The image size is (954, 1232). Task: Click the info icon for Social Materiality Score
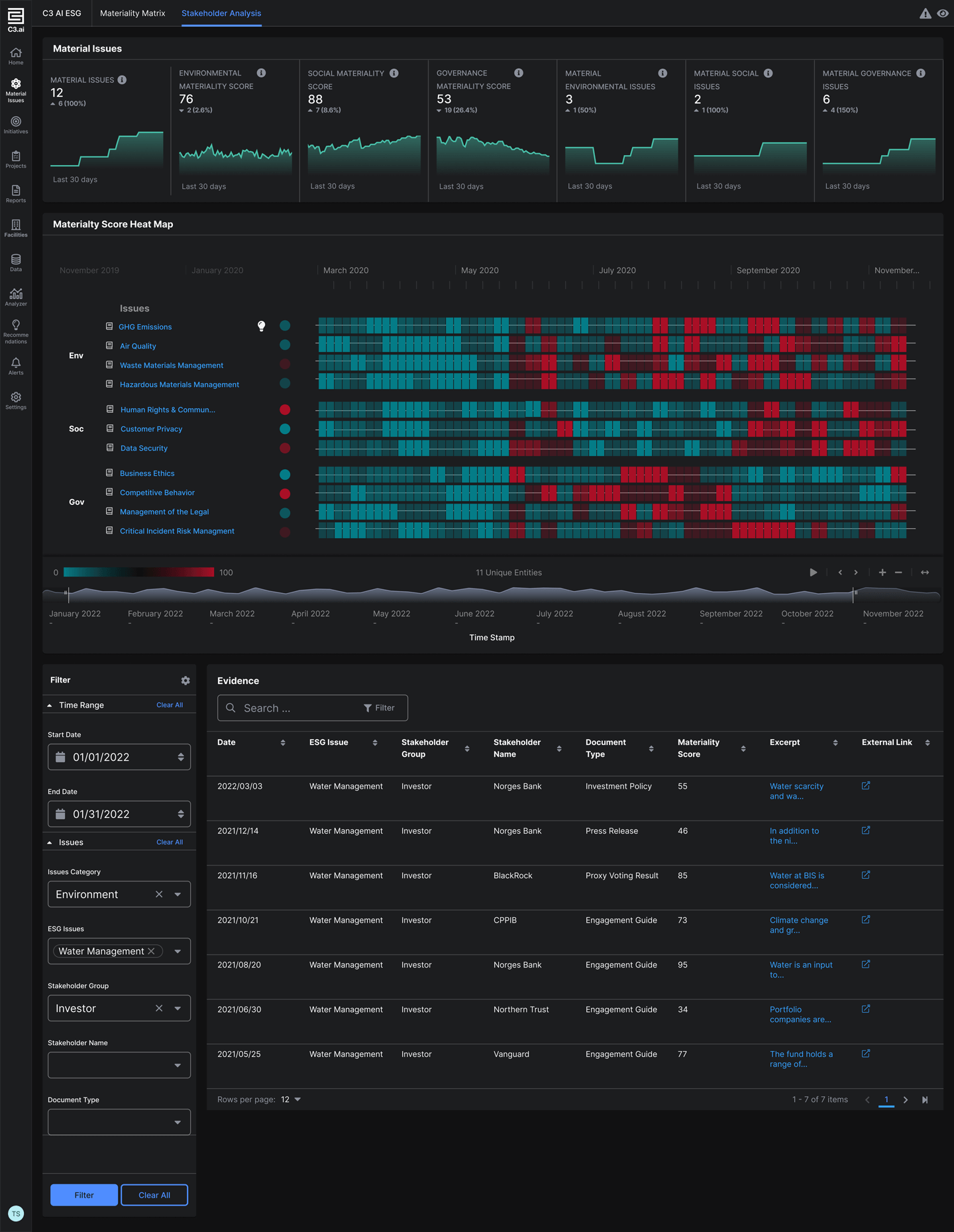(x=394, y=73)
